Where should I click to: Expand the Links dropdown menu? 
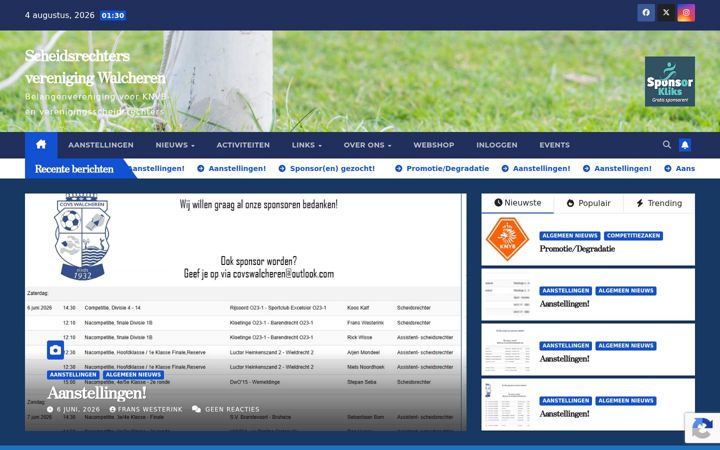[307, 145]
